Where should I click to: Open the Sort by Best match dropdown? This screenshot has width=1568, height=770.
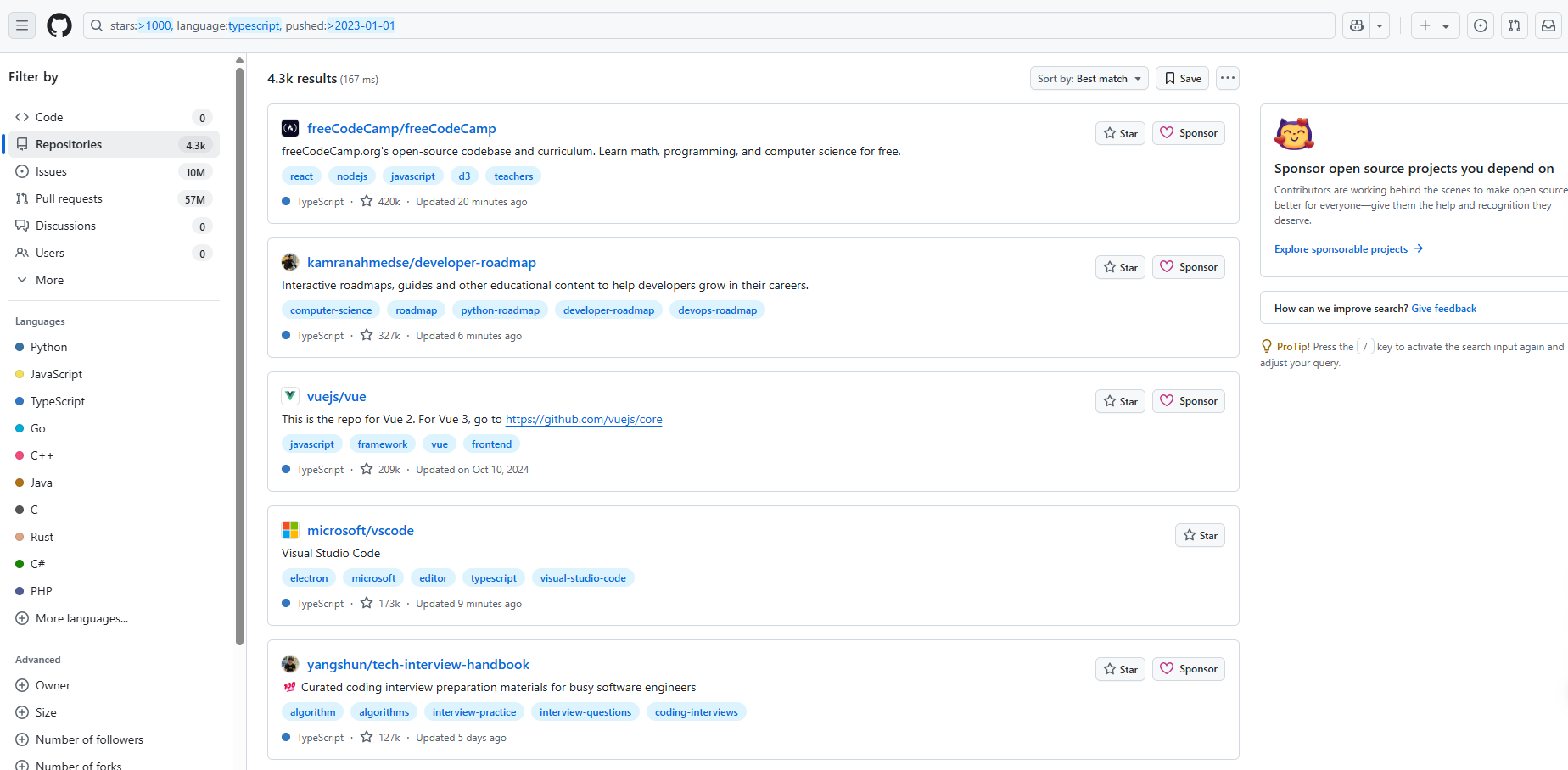[x=1089, y=78]
